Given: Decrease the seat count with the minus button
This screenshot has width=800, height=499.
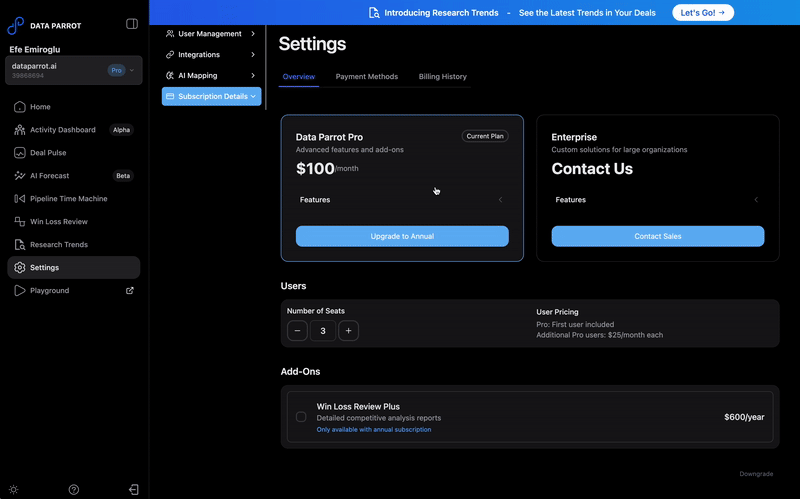Looking at the screenshot, I should point(297,331).
